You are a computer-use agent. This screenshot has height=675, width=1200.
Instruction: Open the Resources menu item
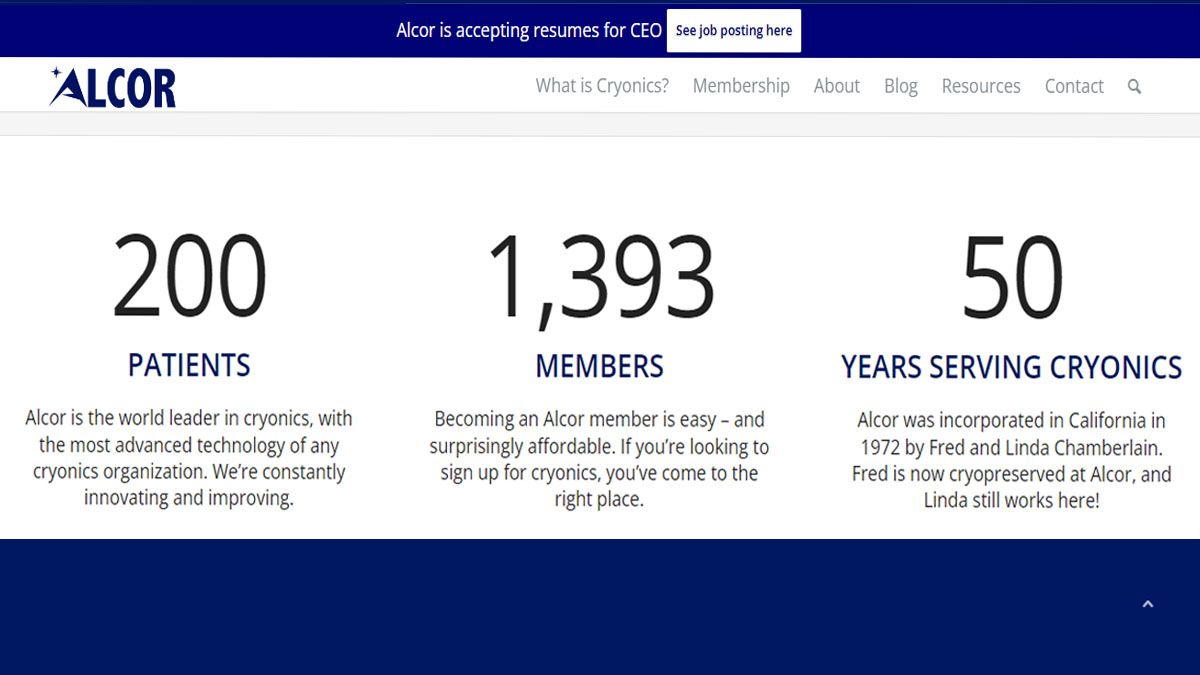[981, 86]
